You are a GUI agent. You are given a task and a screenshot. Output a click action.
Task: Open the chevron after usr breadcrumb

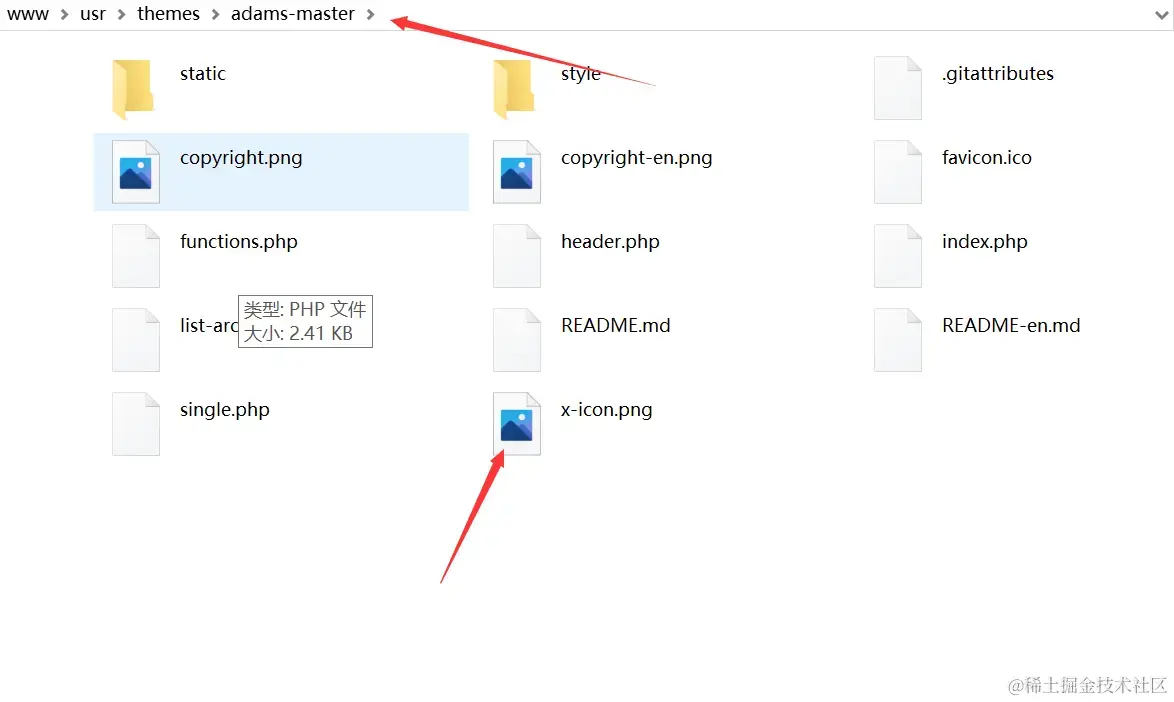click(121, 14)
